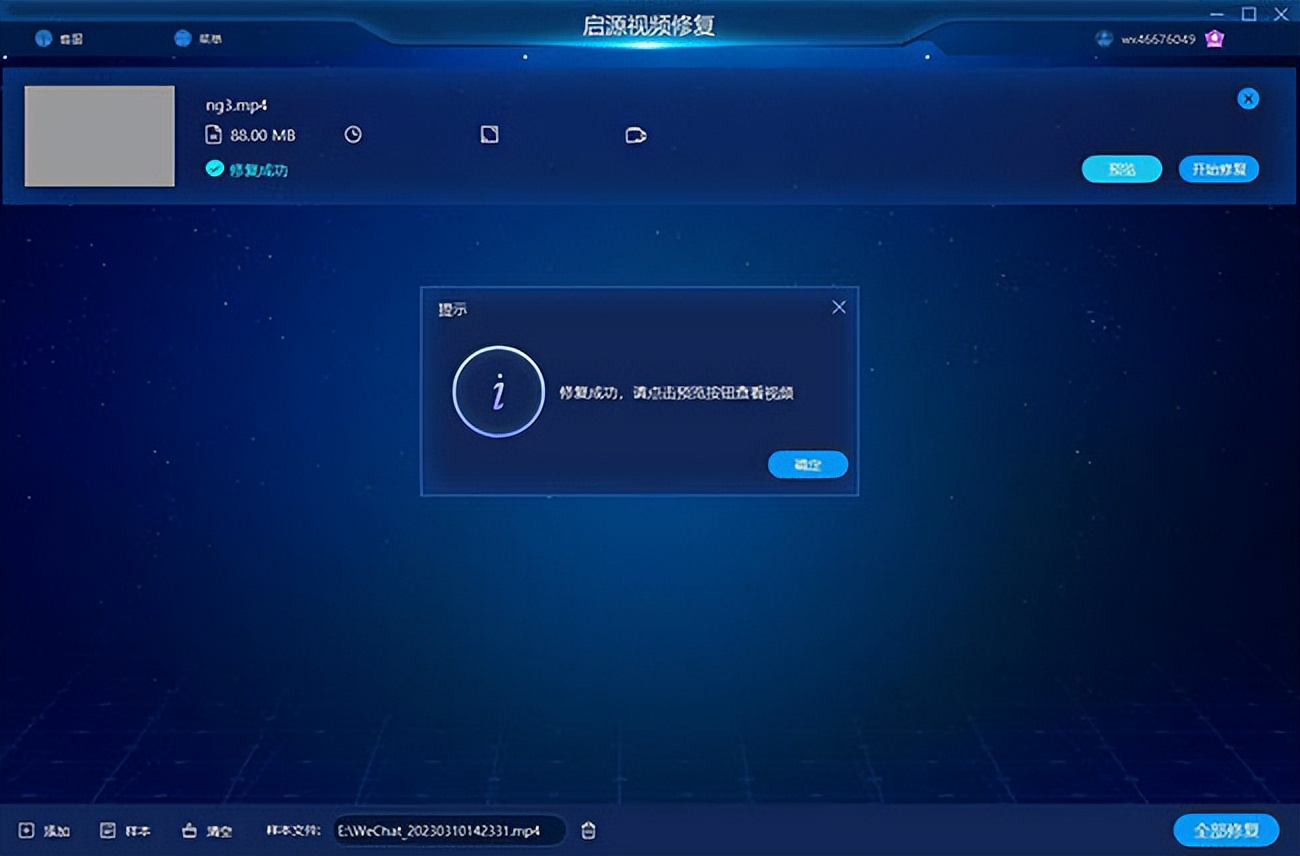Click the camera icon in the ng3.mp4 row
The image size is (1300, 856).
pyautogui.click(x=636, y=135)
